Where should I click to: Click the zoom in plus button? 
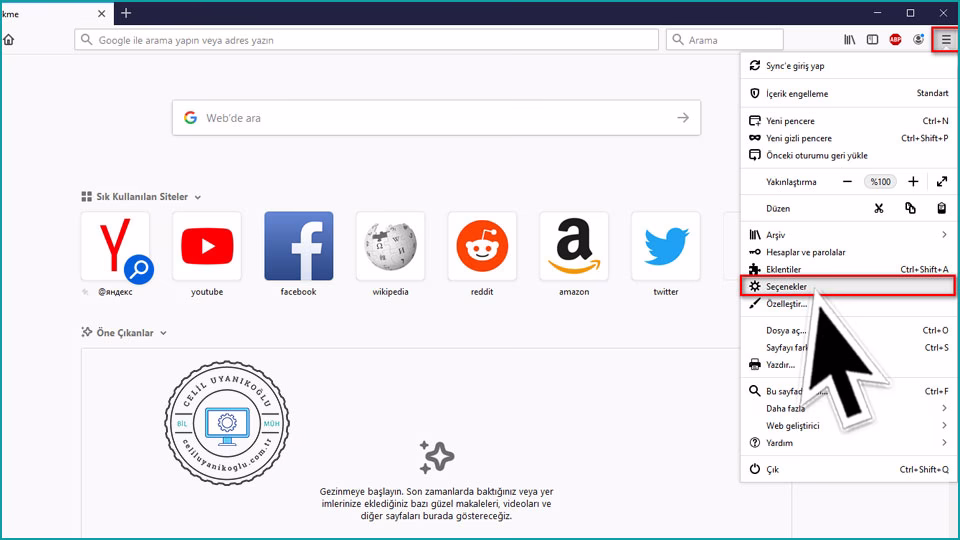tap(913, 182)
